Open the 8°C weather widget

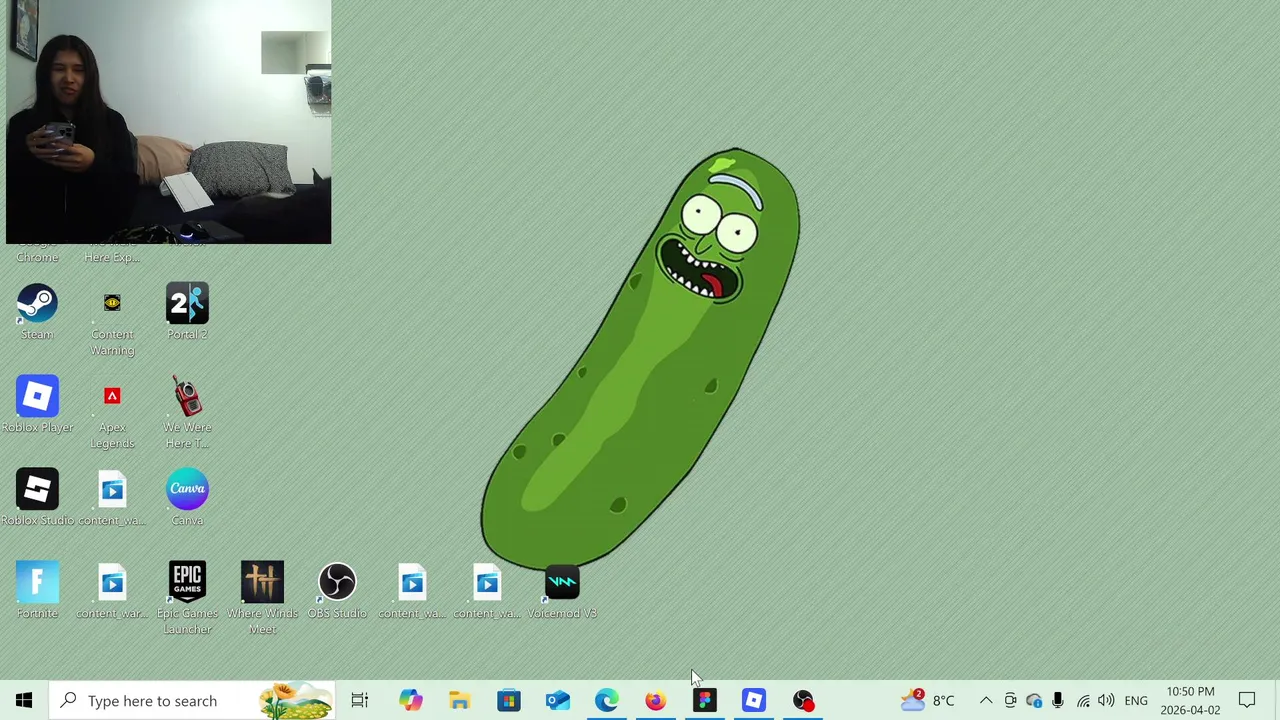(929, 701)
